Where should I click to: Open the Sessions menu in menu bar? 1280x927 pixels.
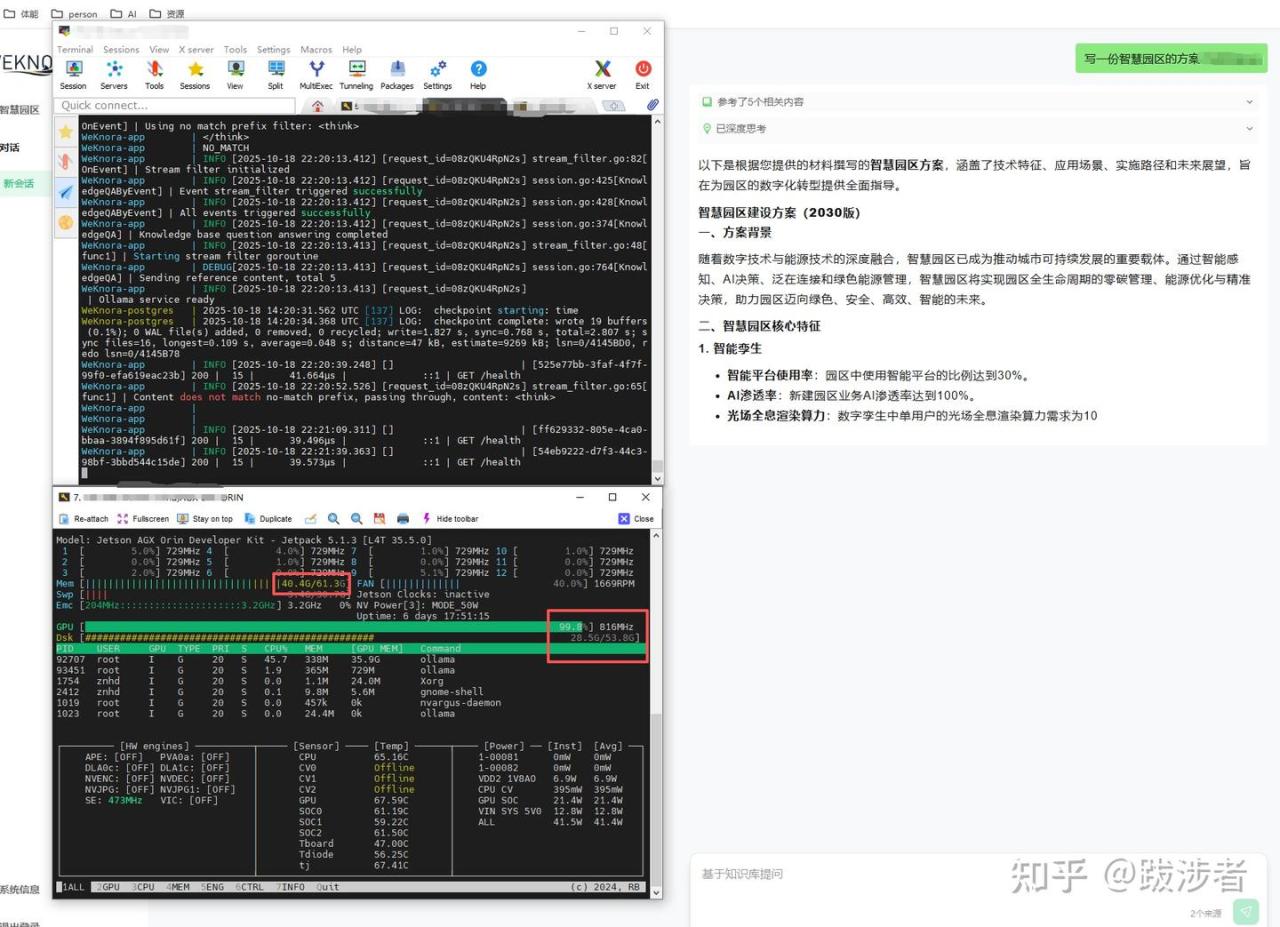coord(121,49)
